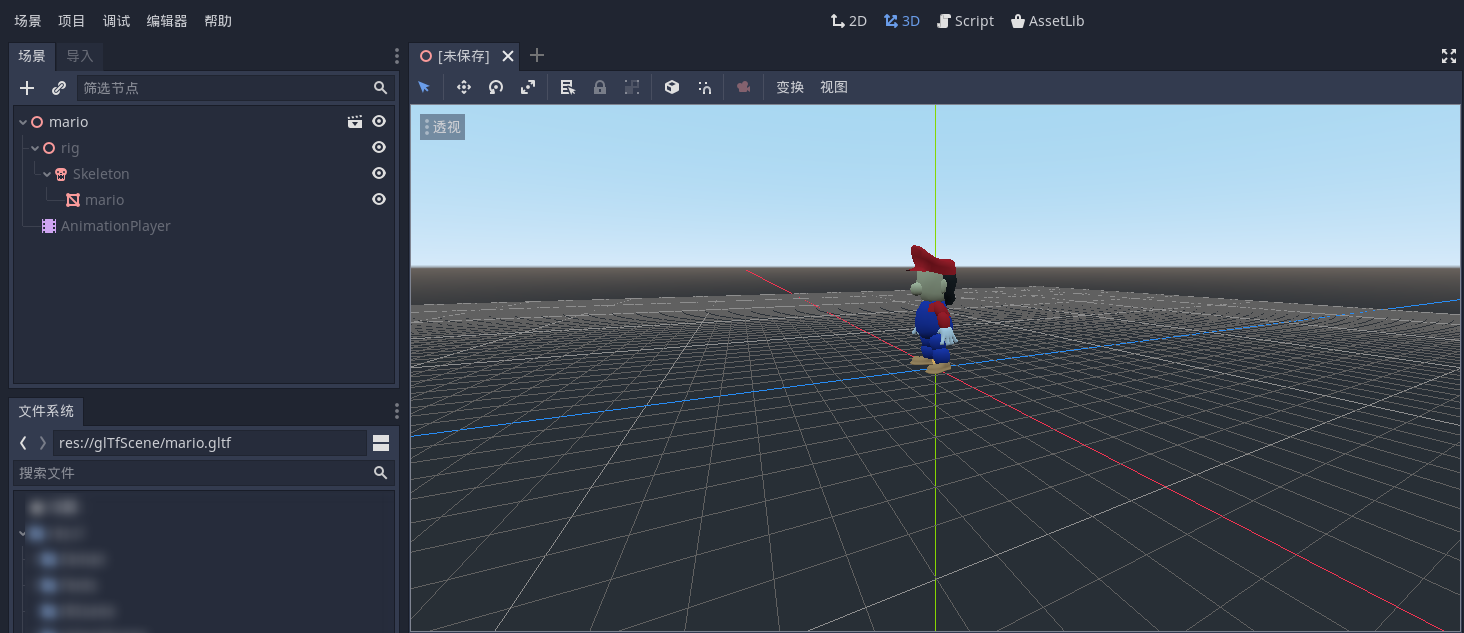
Task: Toggle the use local space cube icon
Action: [x=672, y=87]
